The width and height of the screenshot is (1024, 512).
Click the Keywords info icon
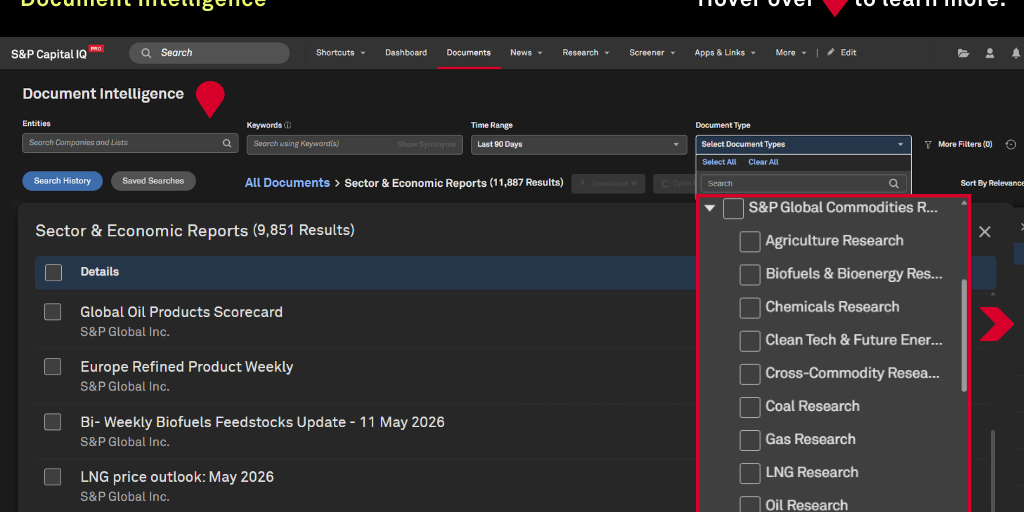coord(288,125)
